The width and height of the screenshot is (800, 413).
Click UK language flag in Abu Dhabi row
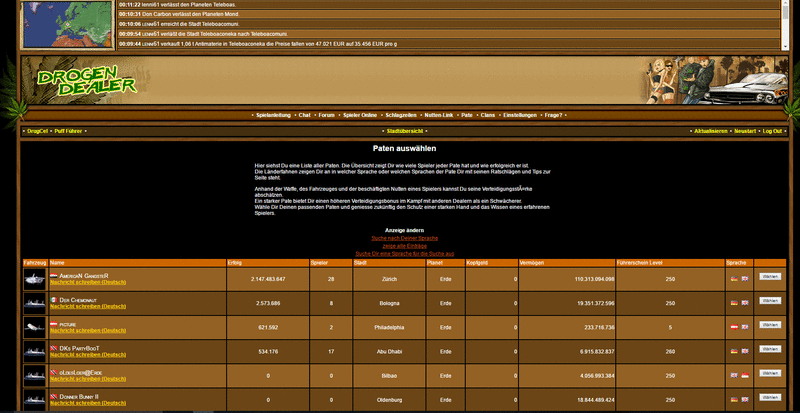(745, 351)
